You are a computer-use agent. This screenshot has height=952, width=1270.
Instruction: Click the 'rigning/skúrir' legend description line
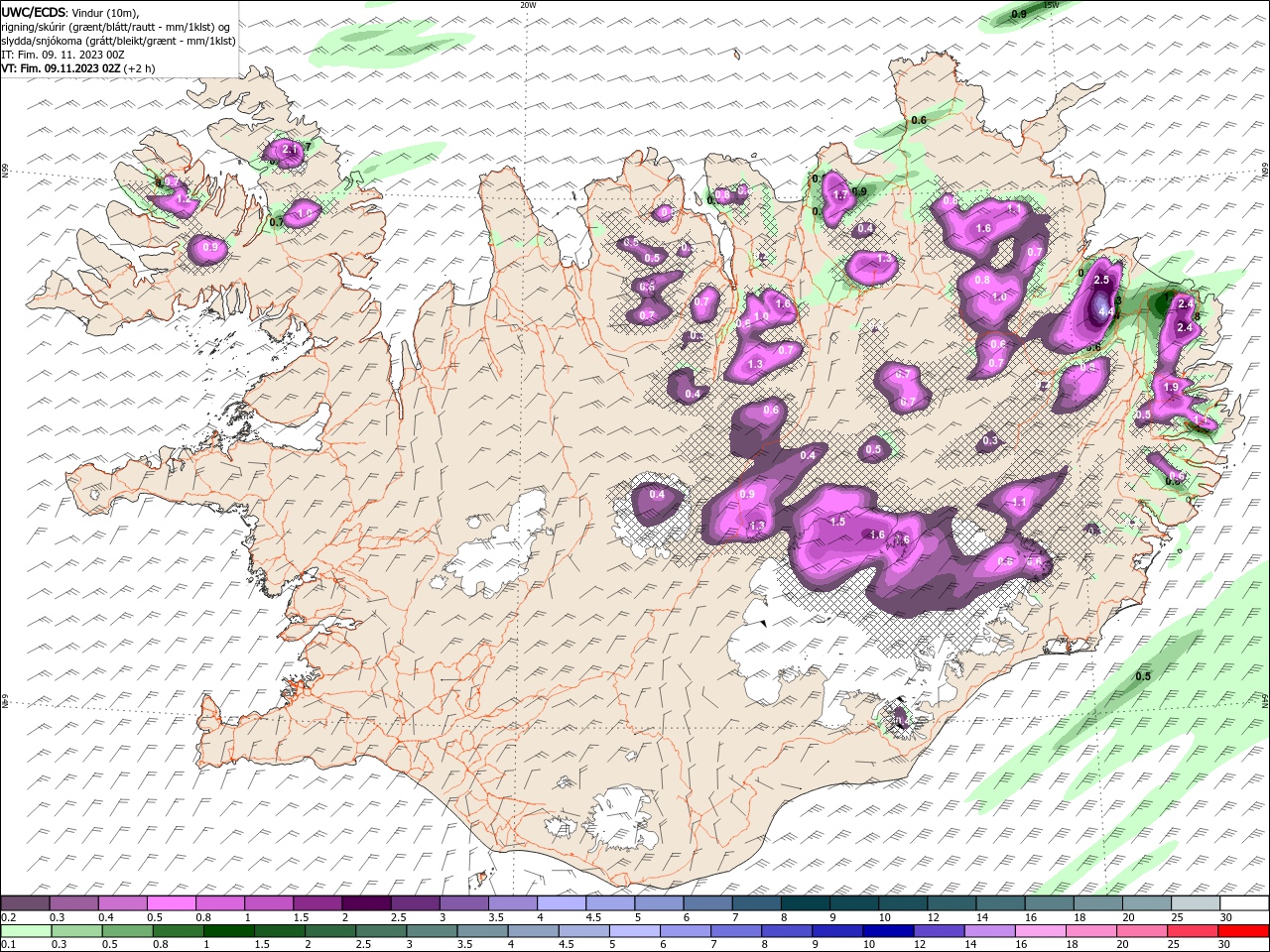click(116, 27)
